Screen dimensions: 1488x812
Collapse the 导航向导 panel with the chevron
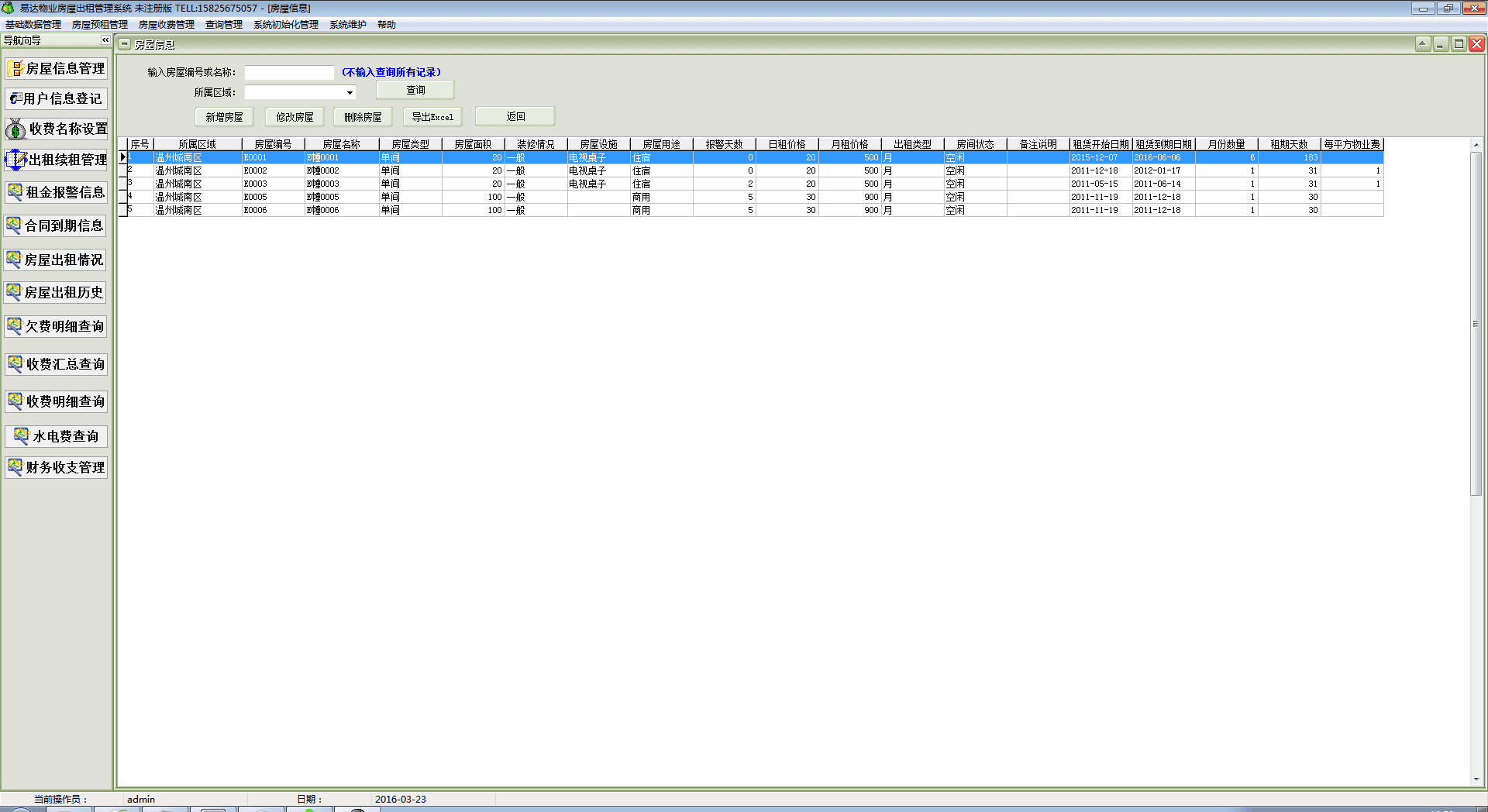105,40
